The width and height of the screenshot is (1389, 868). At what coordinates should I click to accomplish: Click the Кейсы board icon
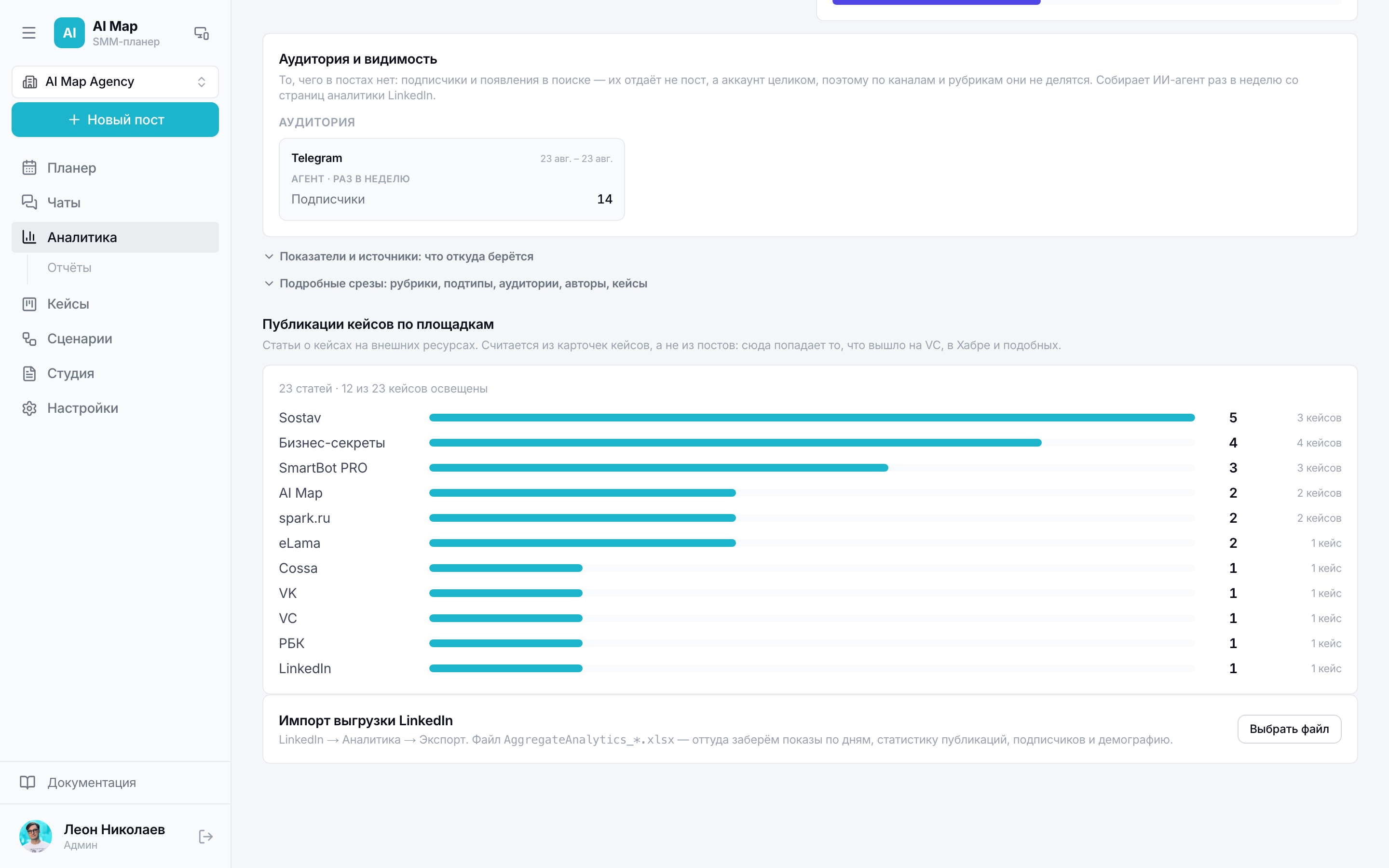tap(29, 304)
